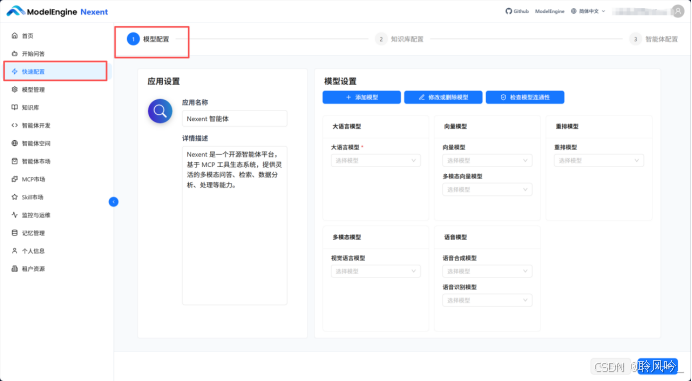
Task: Select step 1 模型配置
Action: pos(148,39)
